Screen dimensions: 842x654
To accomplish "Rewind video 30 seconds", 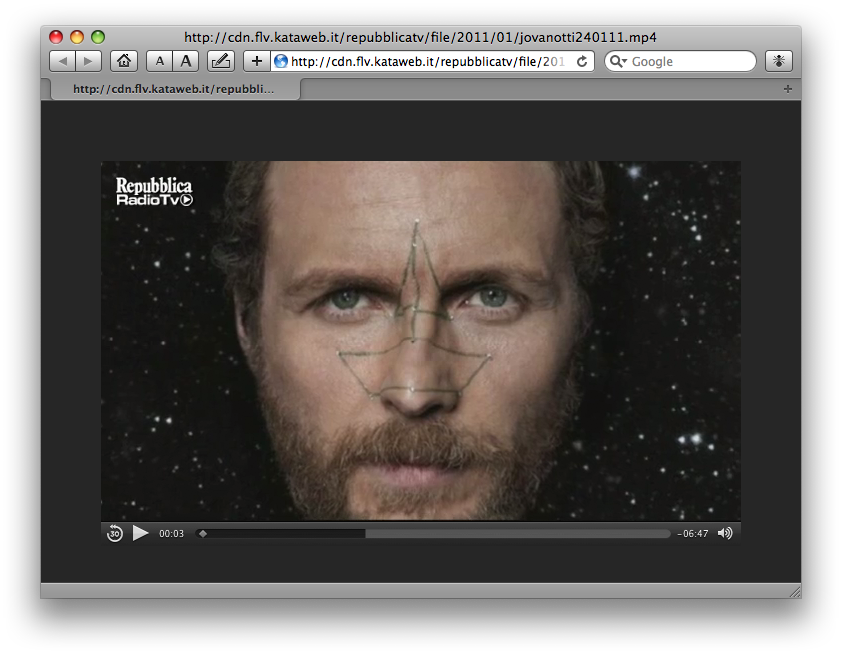I will coord(115,533).
